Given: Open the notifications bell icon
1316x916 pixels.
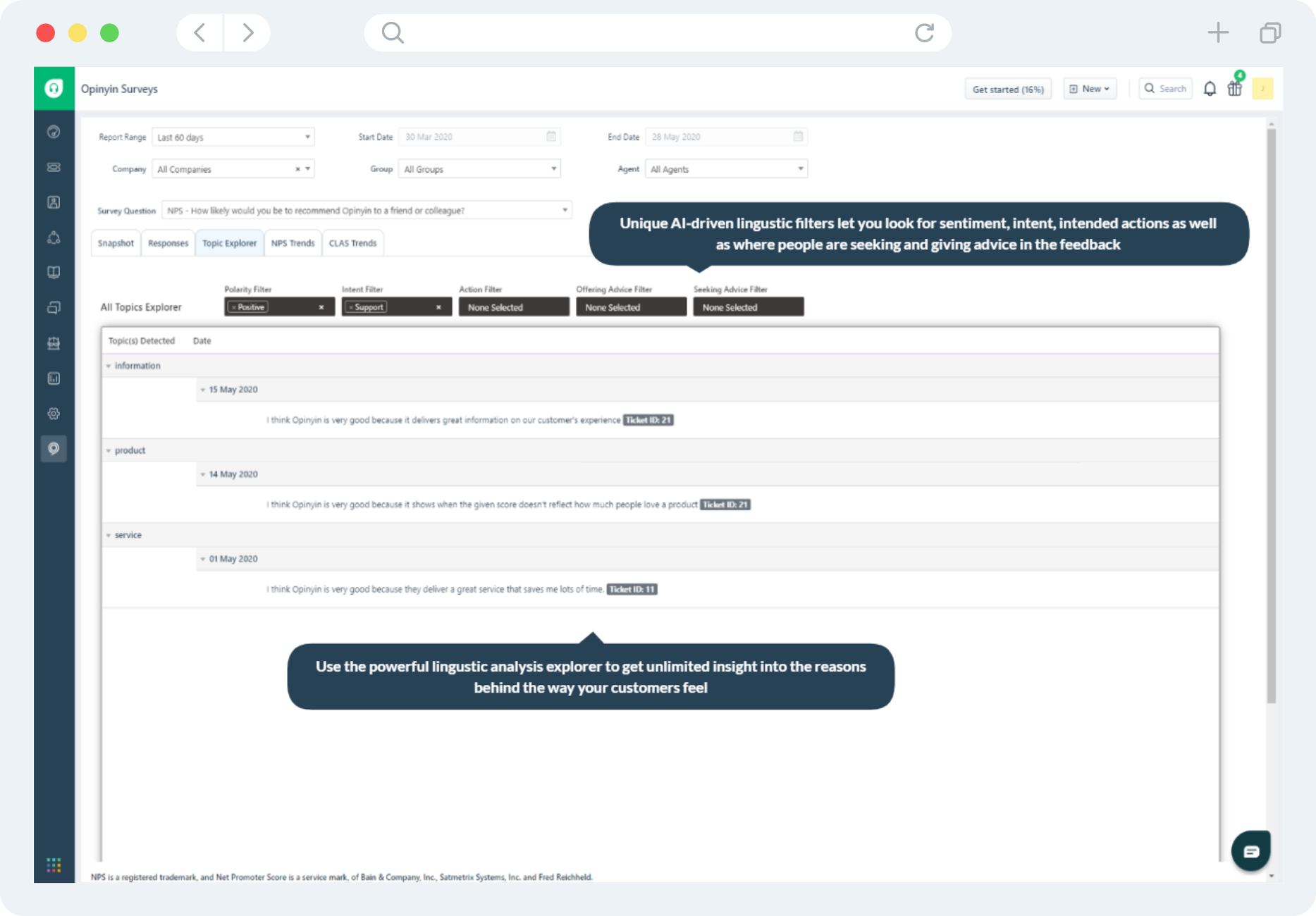Looking at the screenshot, I should pyautogui.click(x=1210, y=89).
